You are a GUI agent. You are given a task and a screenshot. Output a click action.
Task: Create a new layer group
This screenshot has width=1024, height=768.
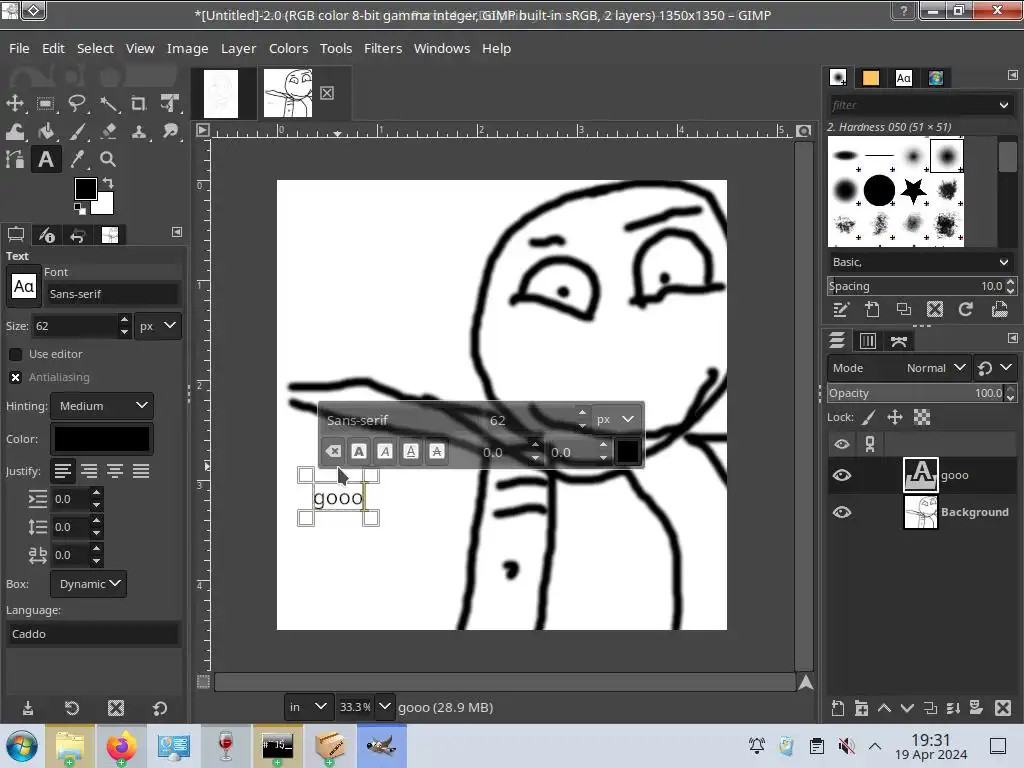tap(861, 708)
